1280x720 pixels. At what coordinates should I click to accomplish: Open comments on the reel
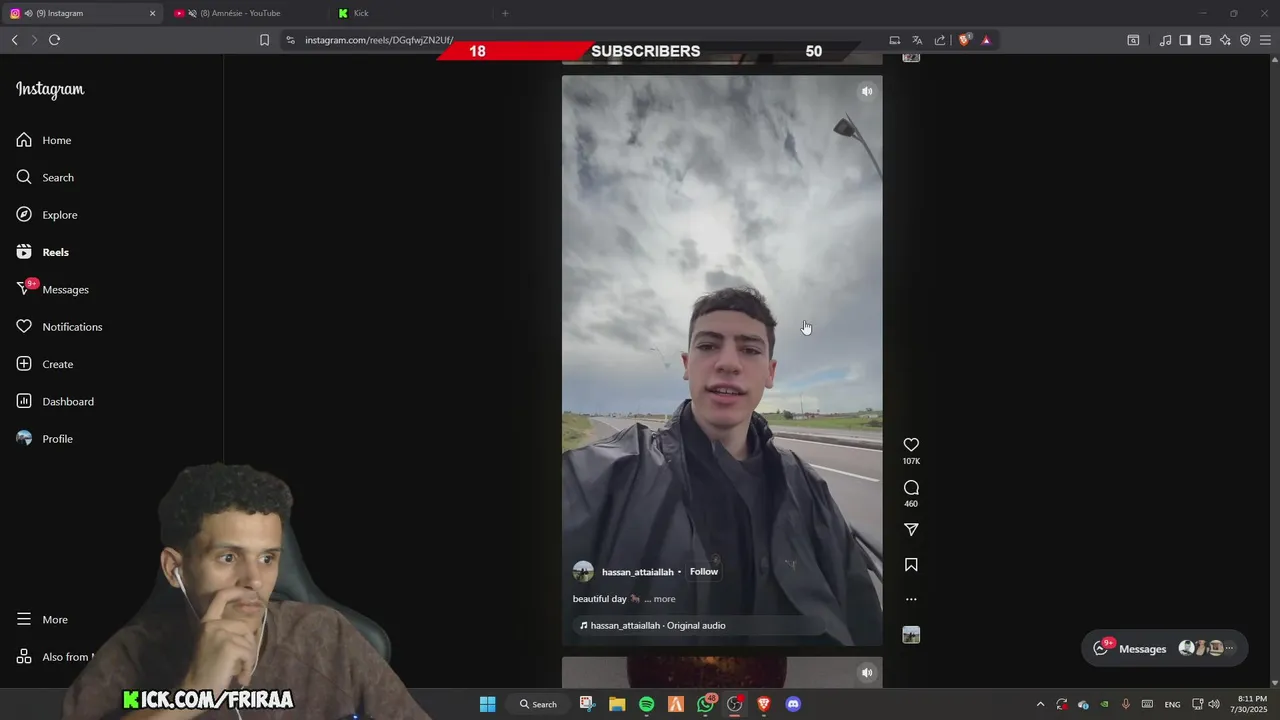click(911, 488)
